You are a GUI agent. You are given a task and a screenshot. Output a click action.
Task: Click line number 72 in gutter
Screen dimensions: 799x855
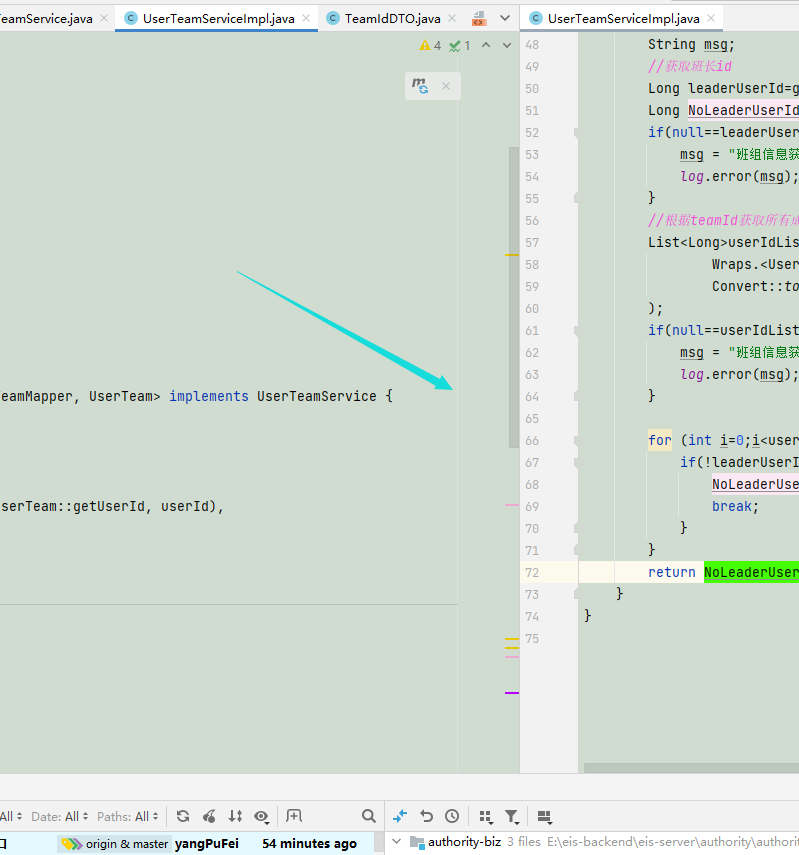click(532, 573)
